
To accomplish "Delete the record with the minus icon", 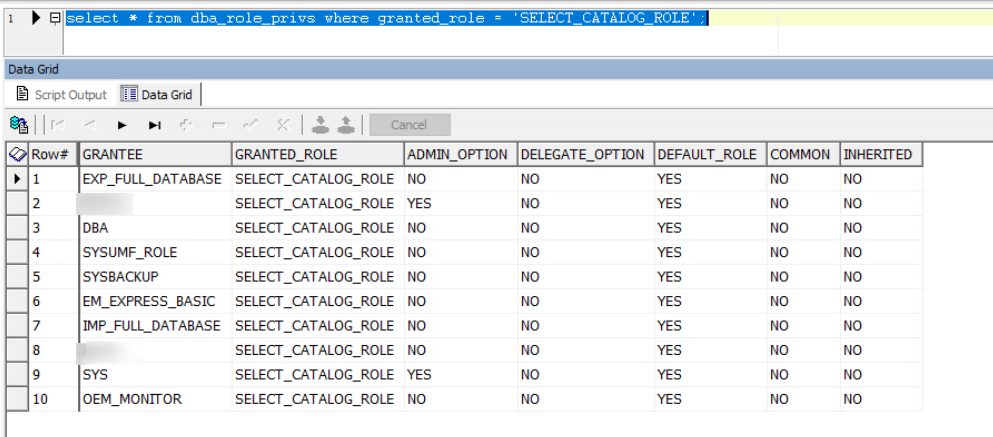I will point(218,125).
